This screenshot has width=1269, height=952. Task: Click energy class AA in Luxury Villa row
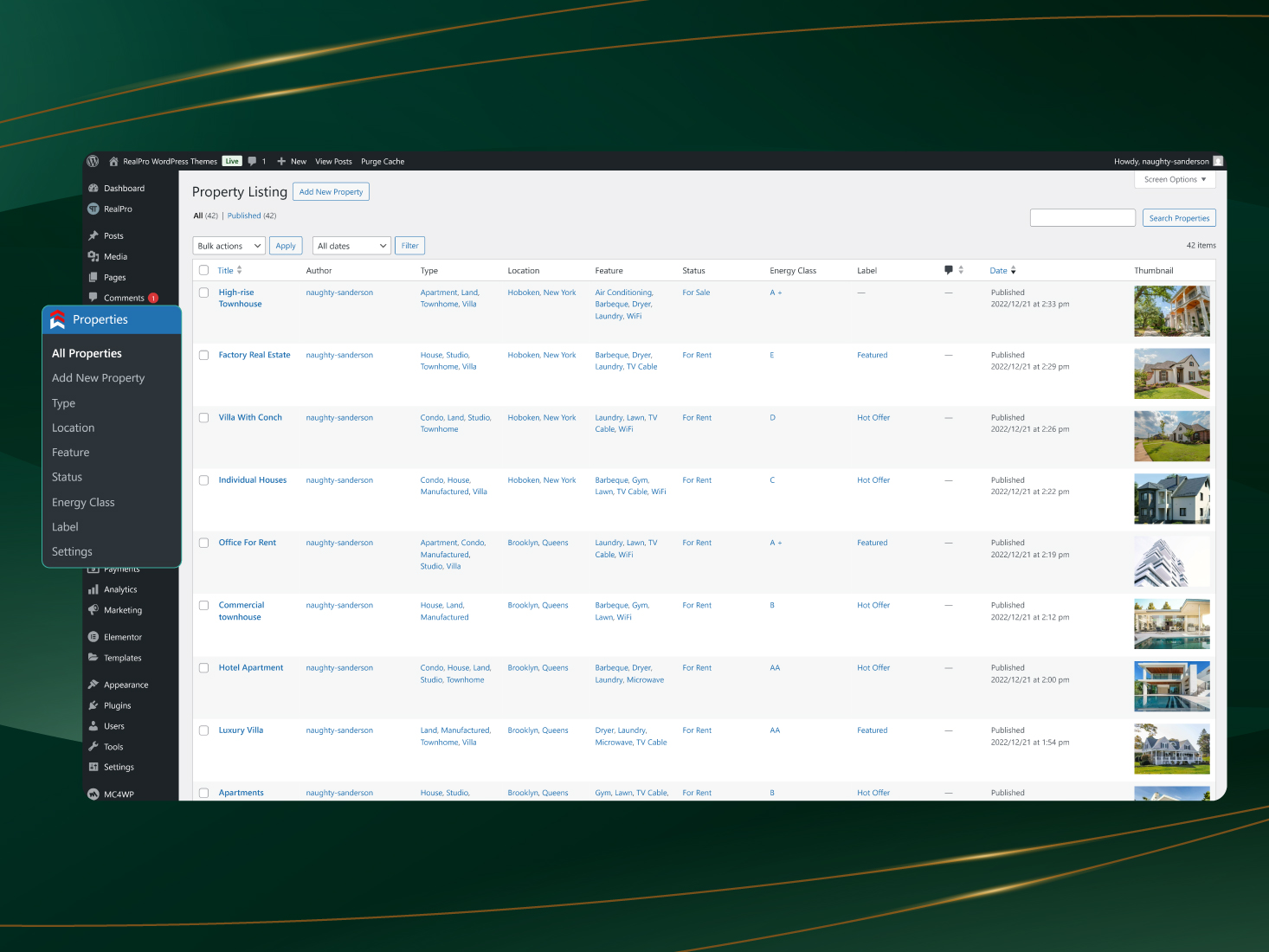point(775,730)
